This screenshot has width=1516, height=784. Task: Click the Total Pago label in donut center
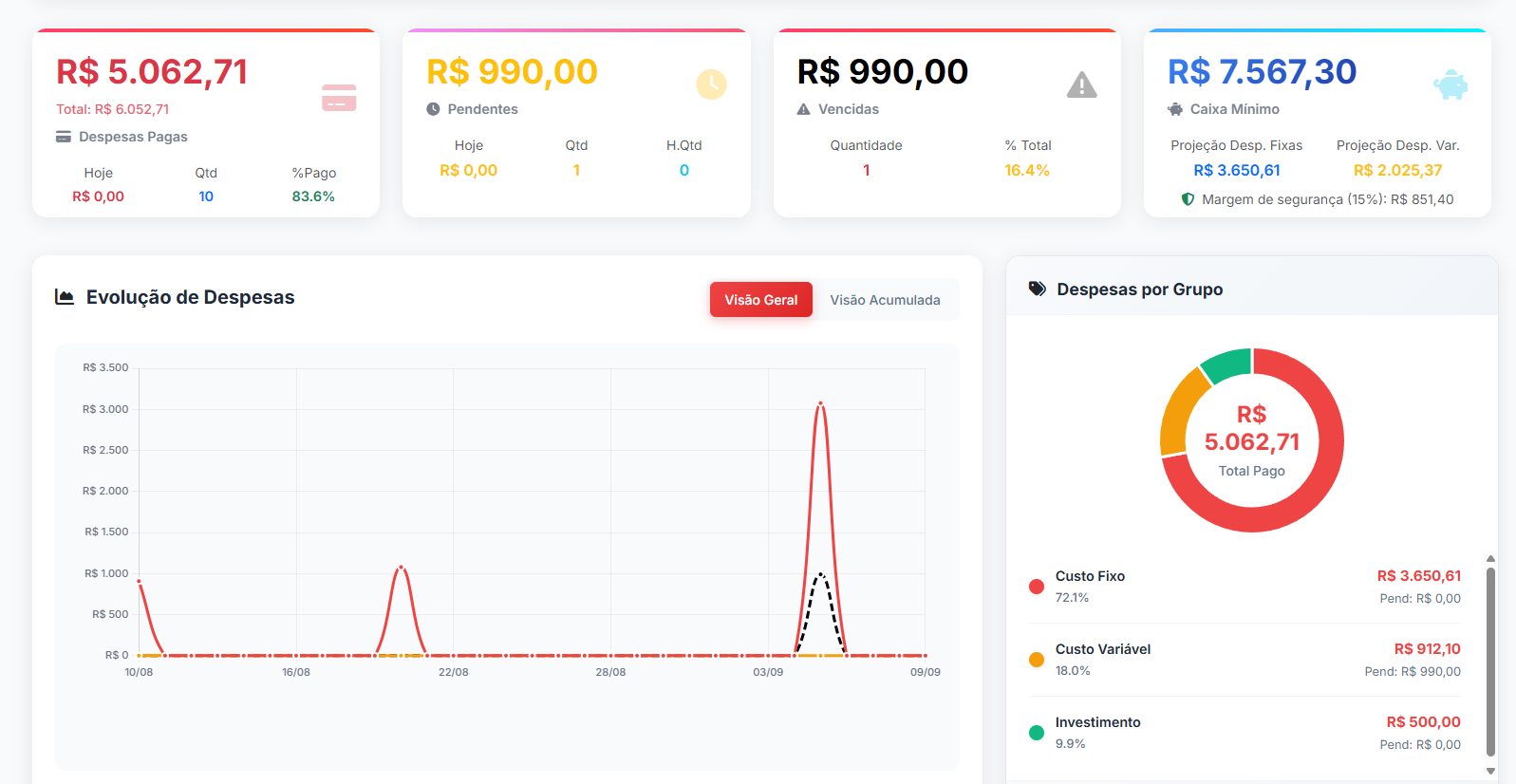1252,471
